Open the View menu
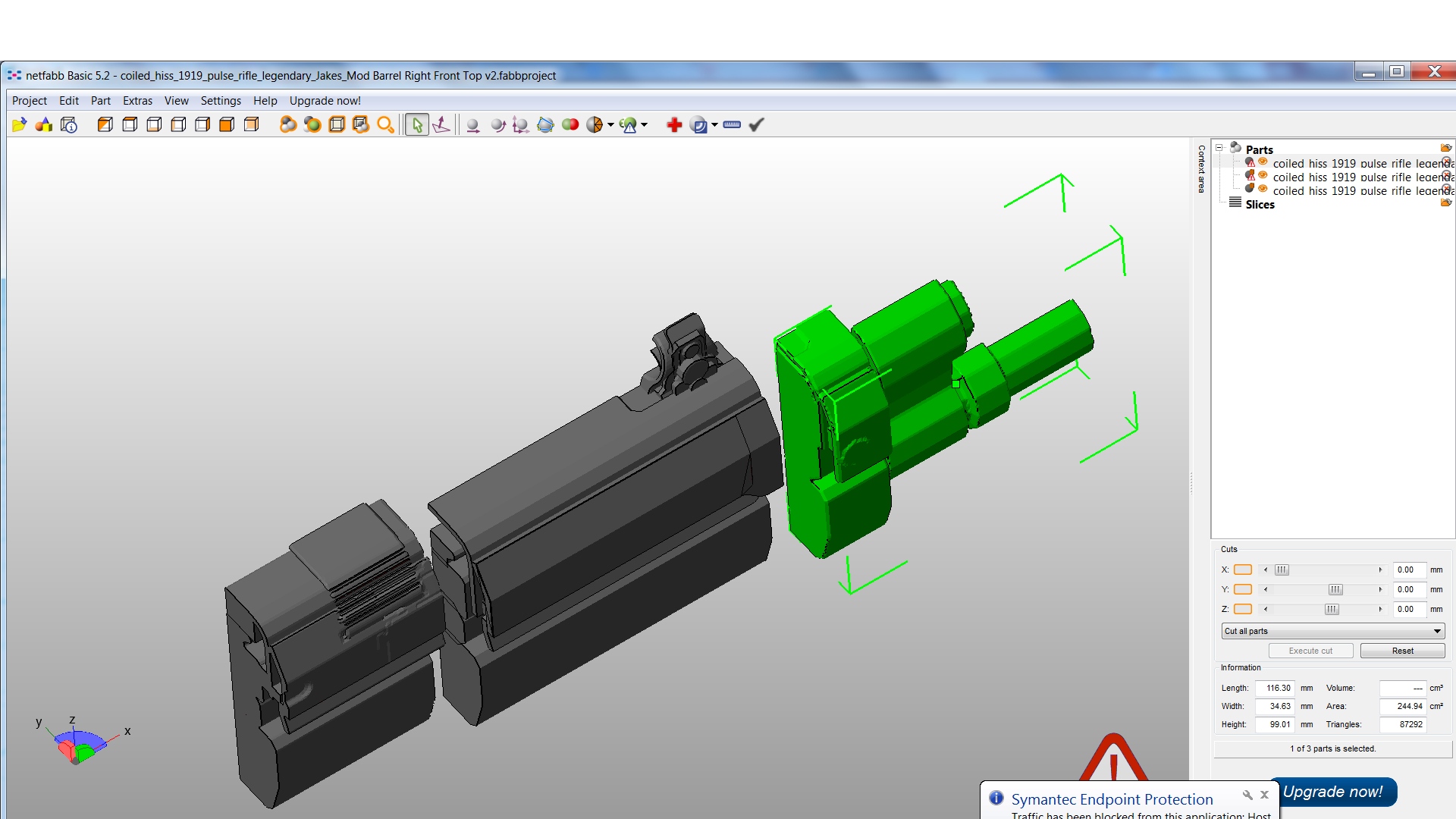Screen dimensions: 1456x819 [x=176, y=101]
